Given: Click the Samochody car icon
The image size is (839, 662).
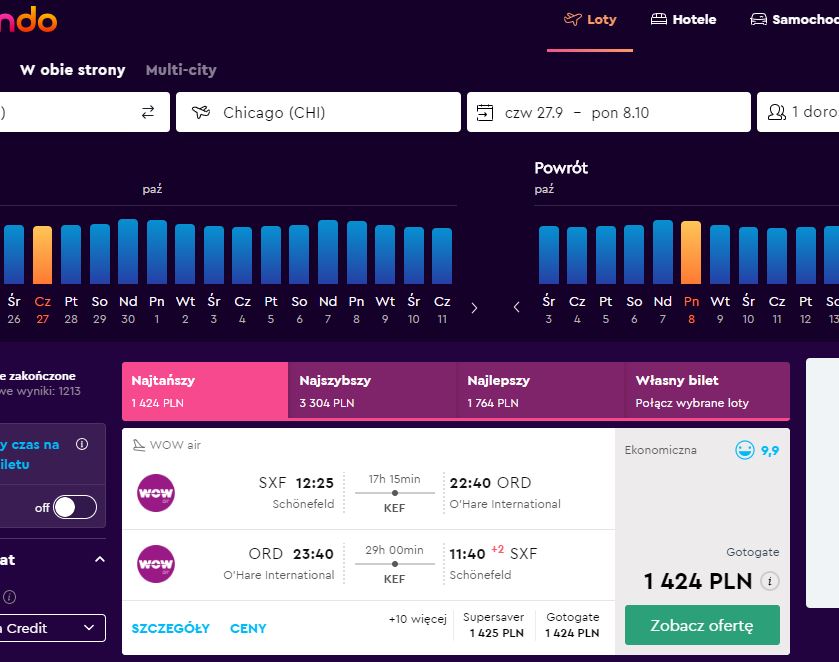Looking at the screenshot, I should (x=758, y=19).
